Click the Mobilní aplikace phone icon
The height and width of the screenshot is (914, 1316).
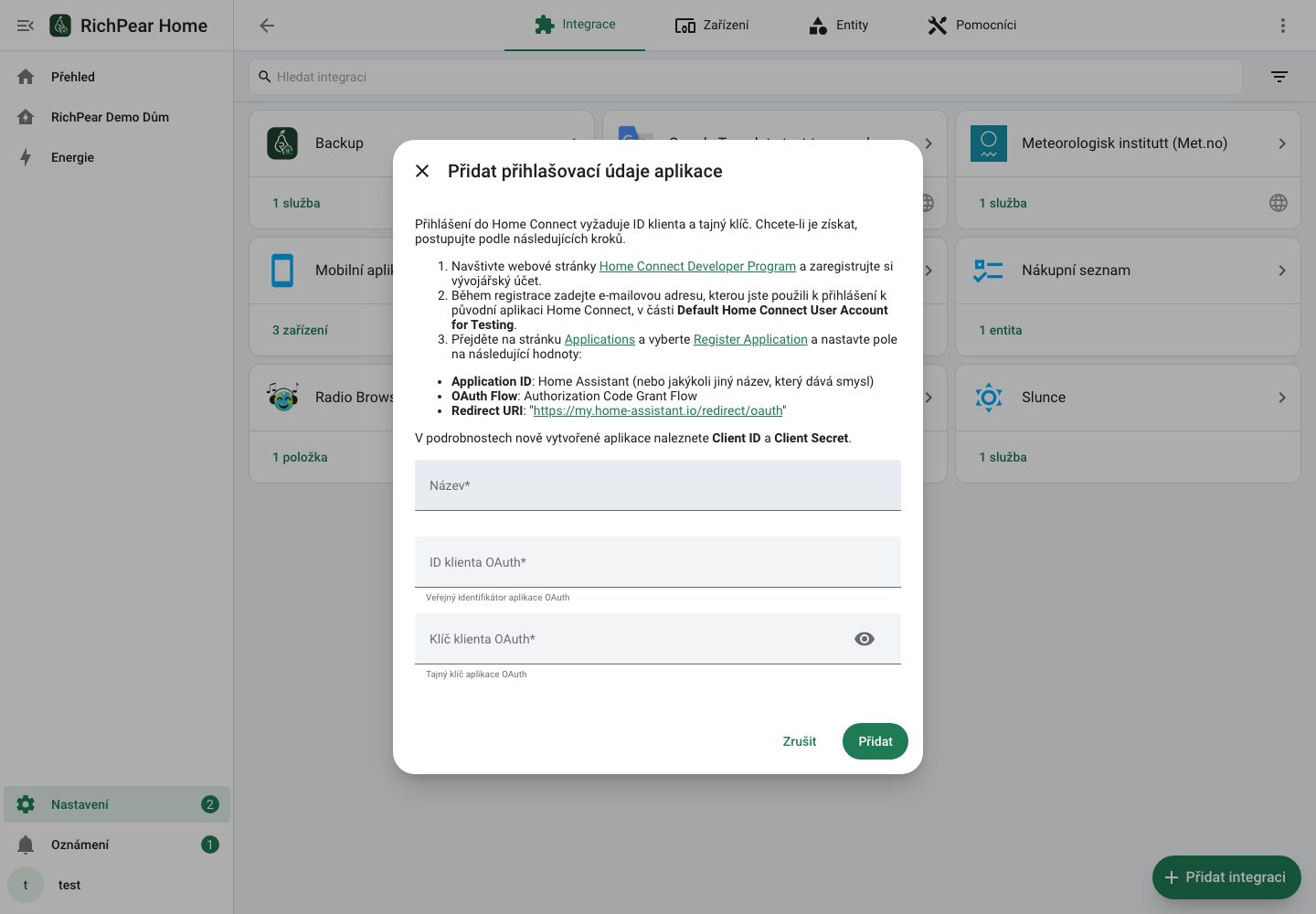click(282, 271)
